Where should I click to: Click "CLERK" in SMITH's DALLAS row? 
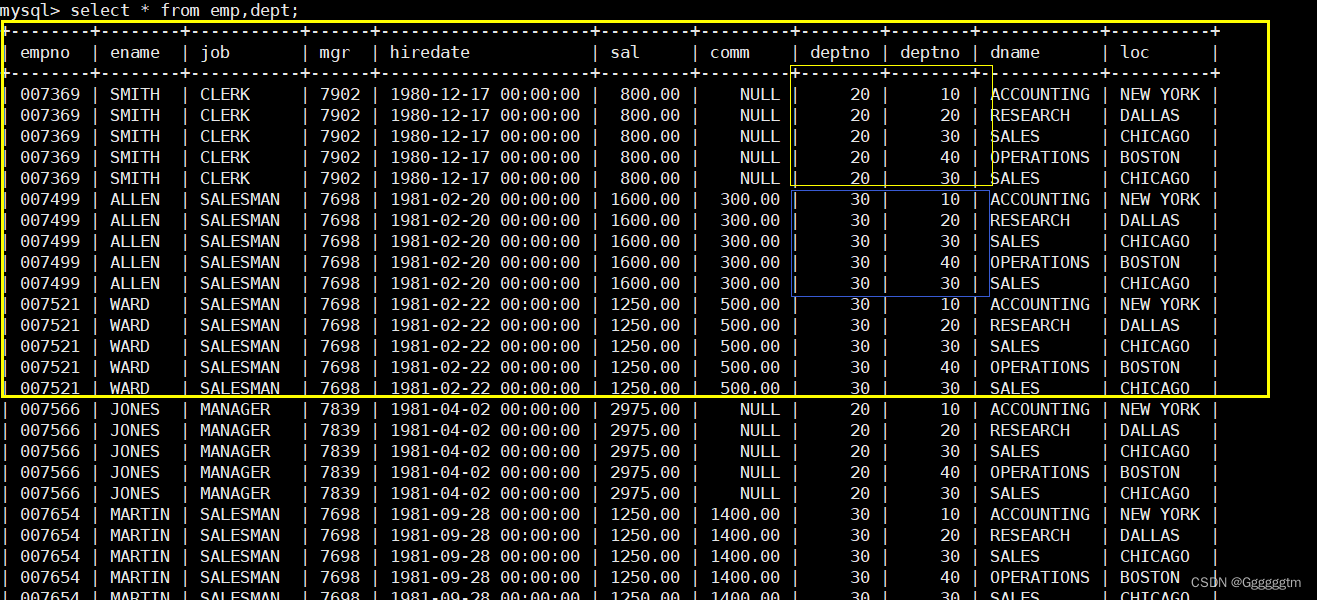[225, 115]
